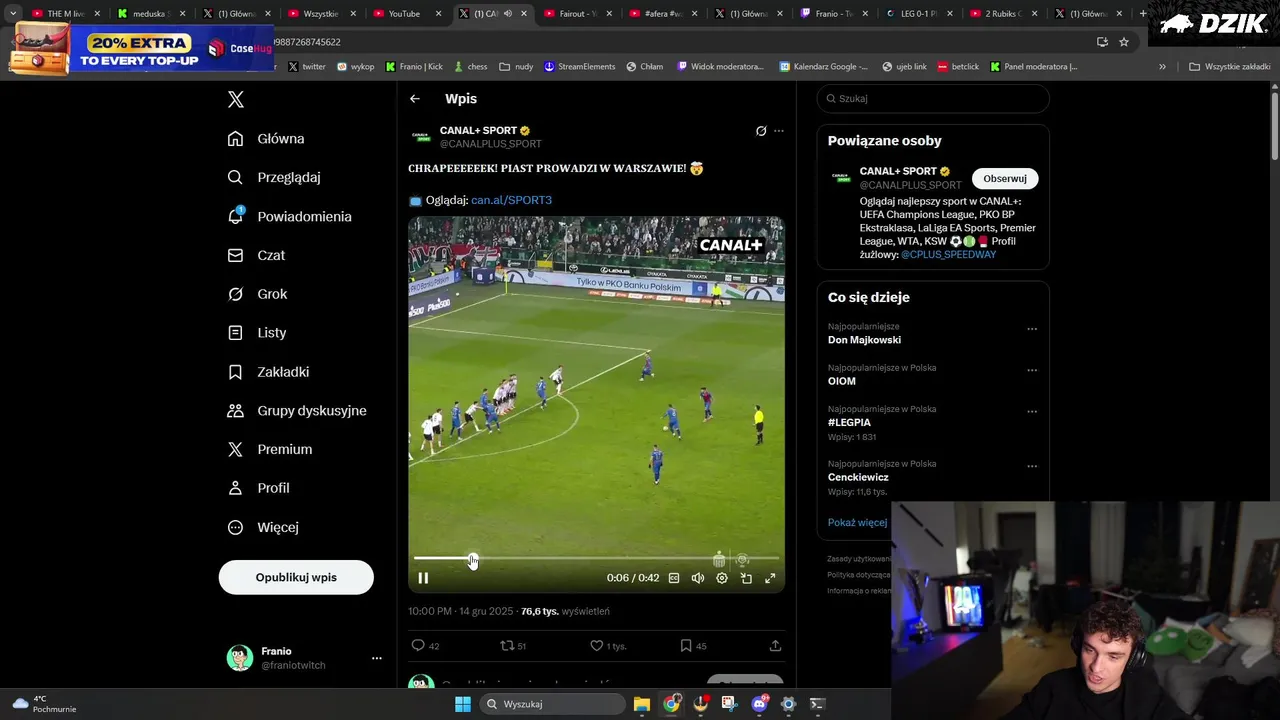Open the tab search dropdown arrow
Image resolution: width=1280 pixels, height=720 pixels.
tap(12, 14)
